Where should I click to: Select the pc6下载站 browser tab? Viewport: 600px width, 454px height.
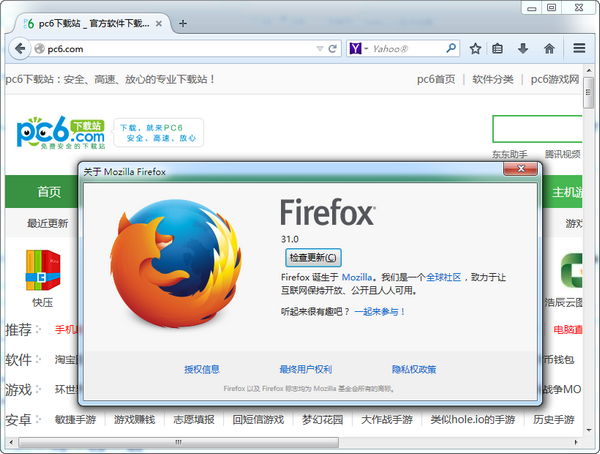click(x=92, y=24)
